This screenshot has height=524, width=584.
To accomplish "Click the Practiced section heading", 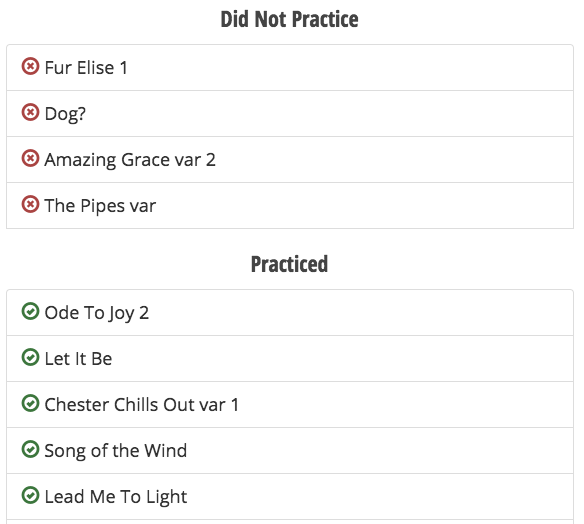I will pyautogui.click(x=289, y=264).
